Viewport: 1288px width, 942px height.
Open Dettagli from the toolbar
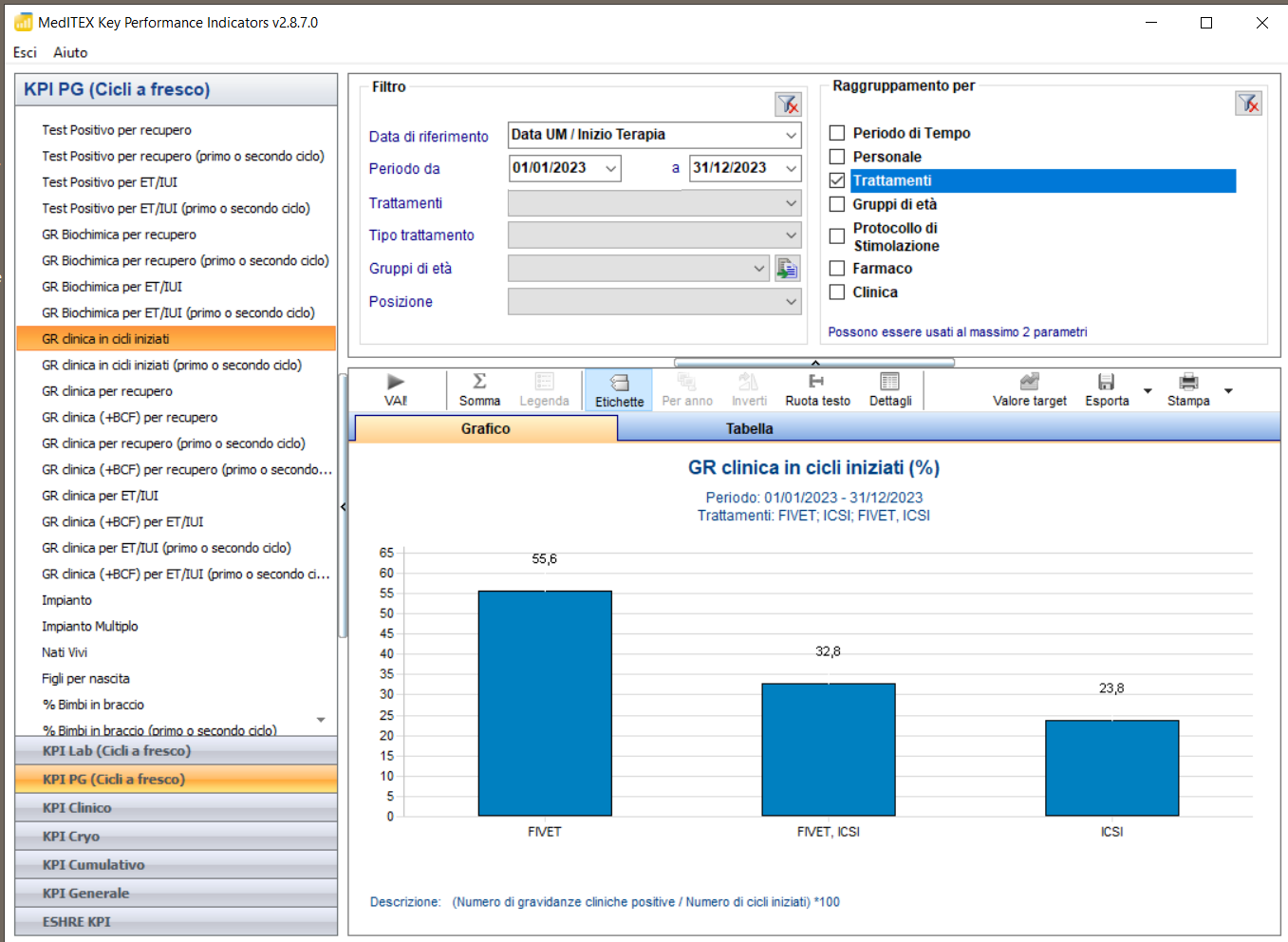pyautogui.click(x=889, y=382)
